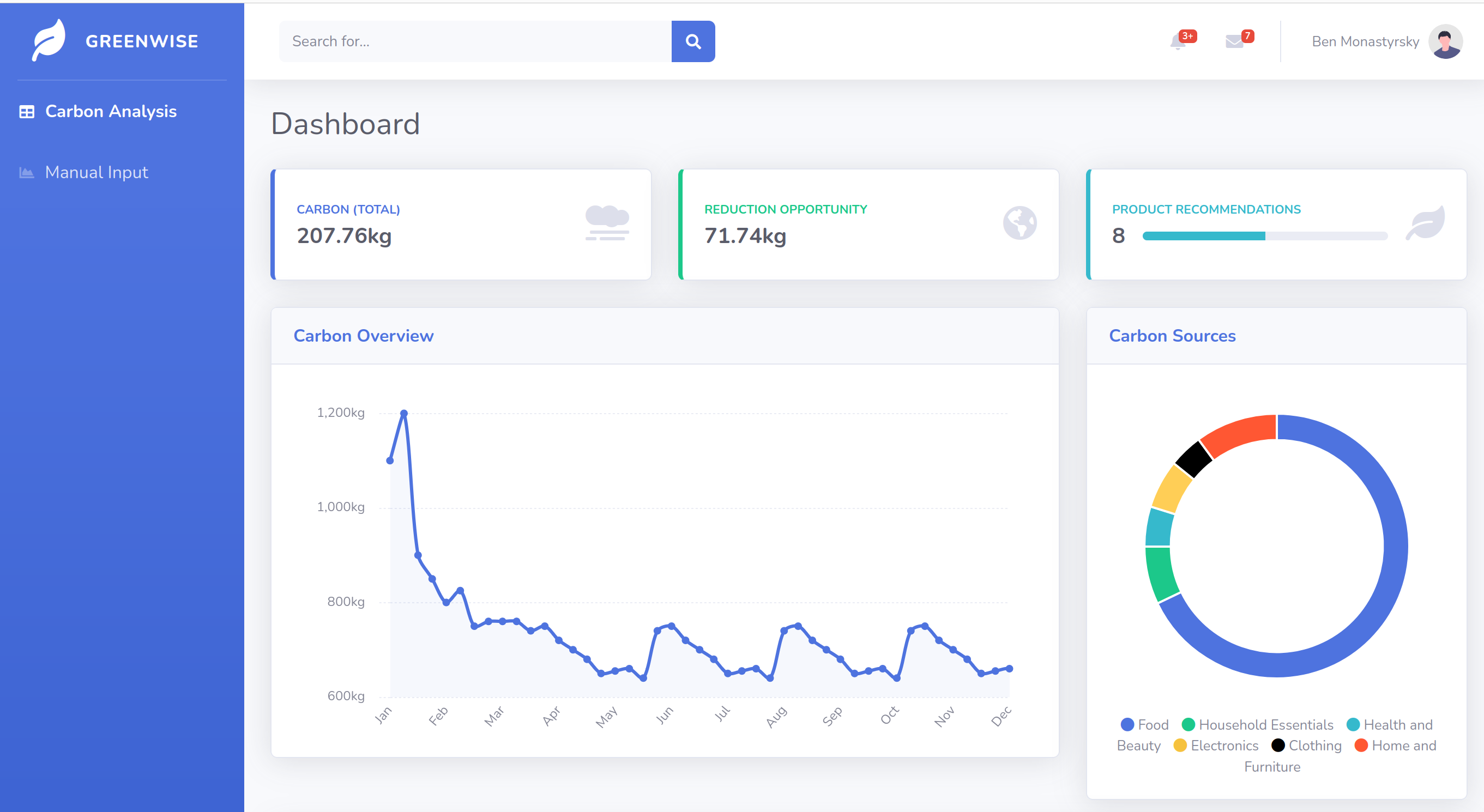Click the user avatar picture
This screenshot has width=1484, height=812.
point(1445,41)
